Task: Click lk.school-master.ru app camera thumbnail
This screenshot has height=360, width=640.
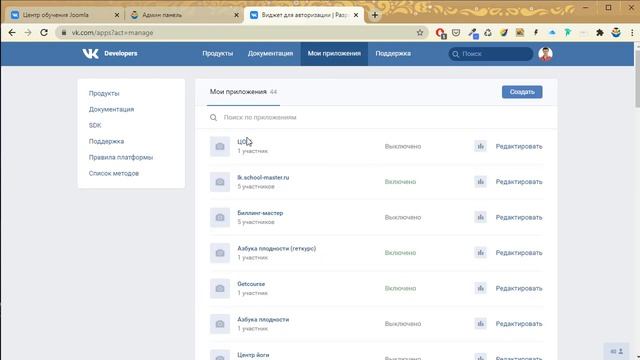Action: point(220,182)
